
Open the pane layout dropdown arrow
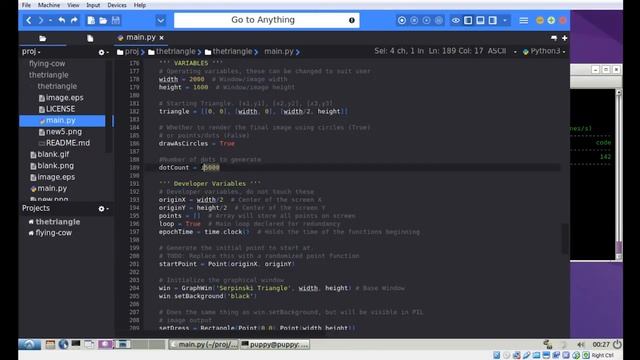505,20
